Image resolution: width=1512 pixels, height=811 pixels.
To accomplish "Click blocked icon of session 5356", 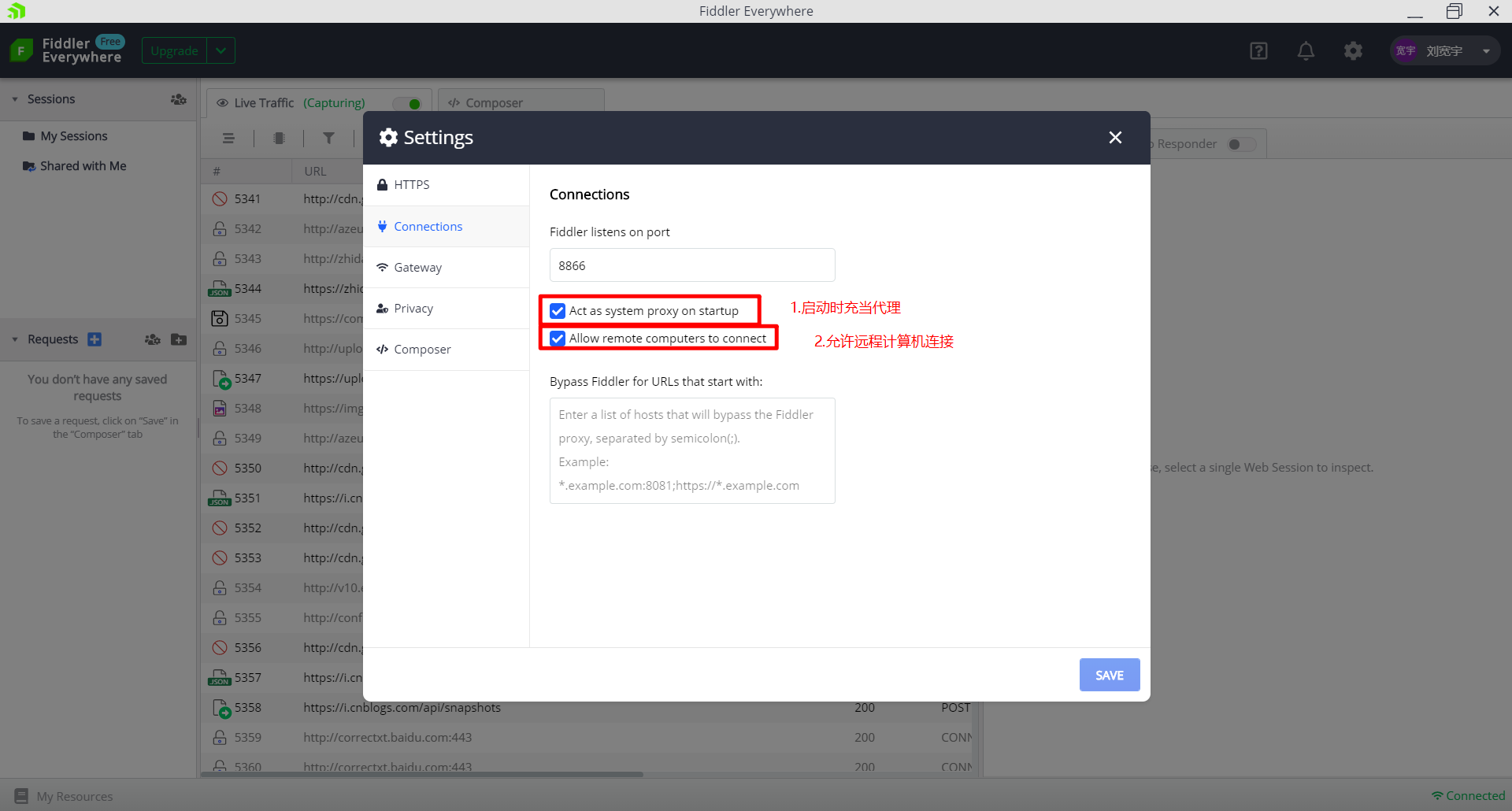I will (x=220, y=647).
